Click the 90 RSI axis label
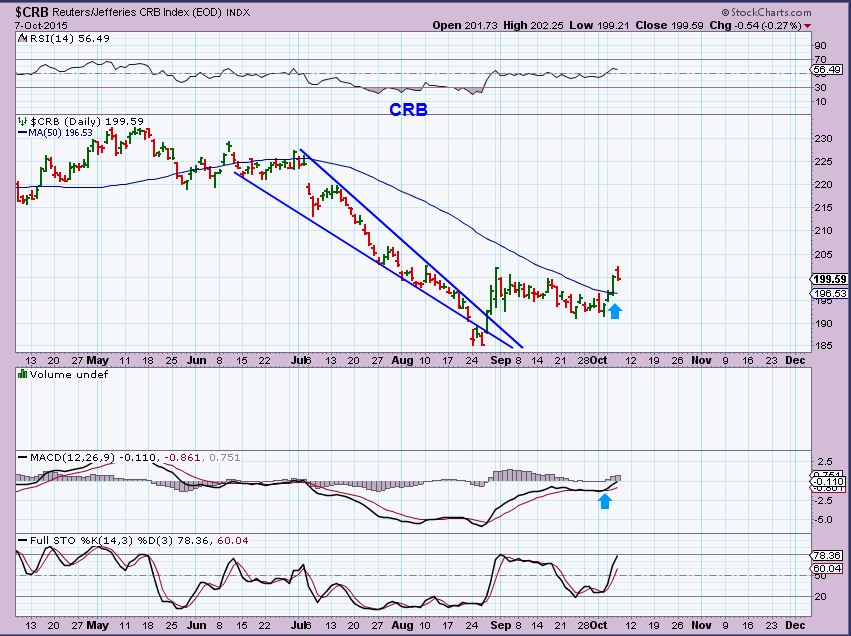This screenshot has width=851, height=636. pyautogui.click(x=821, y=46)
